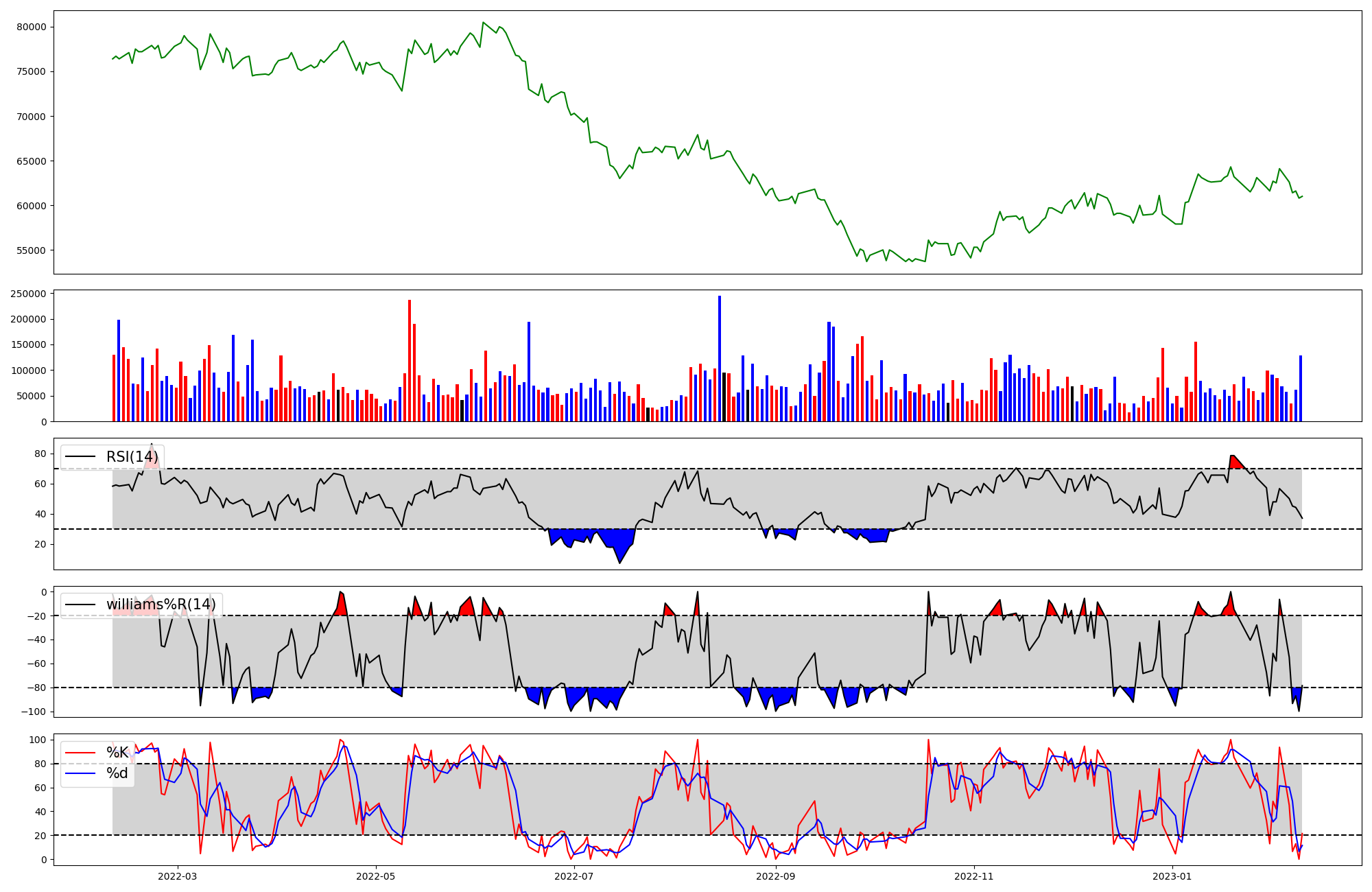Click the %d legend entry

coord(117,773)
